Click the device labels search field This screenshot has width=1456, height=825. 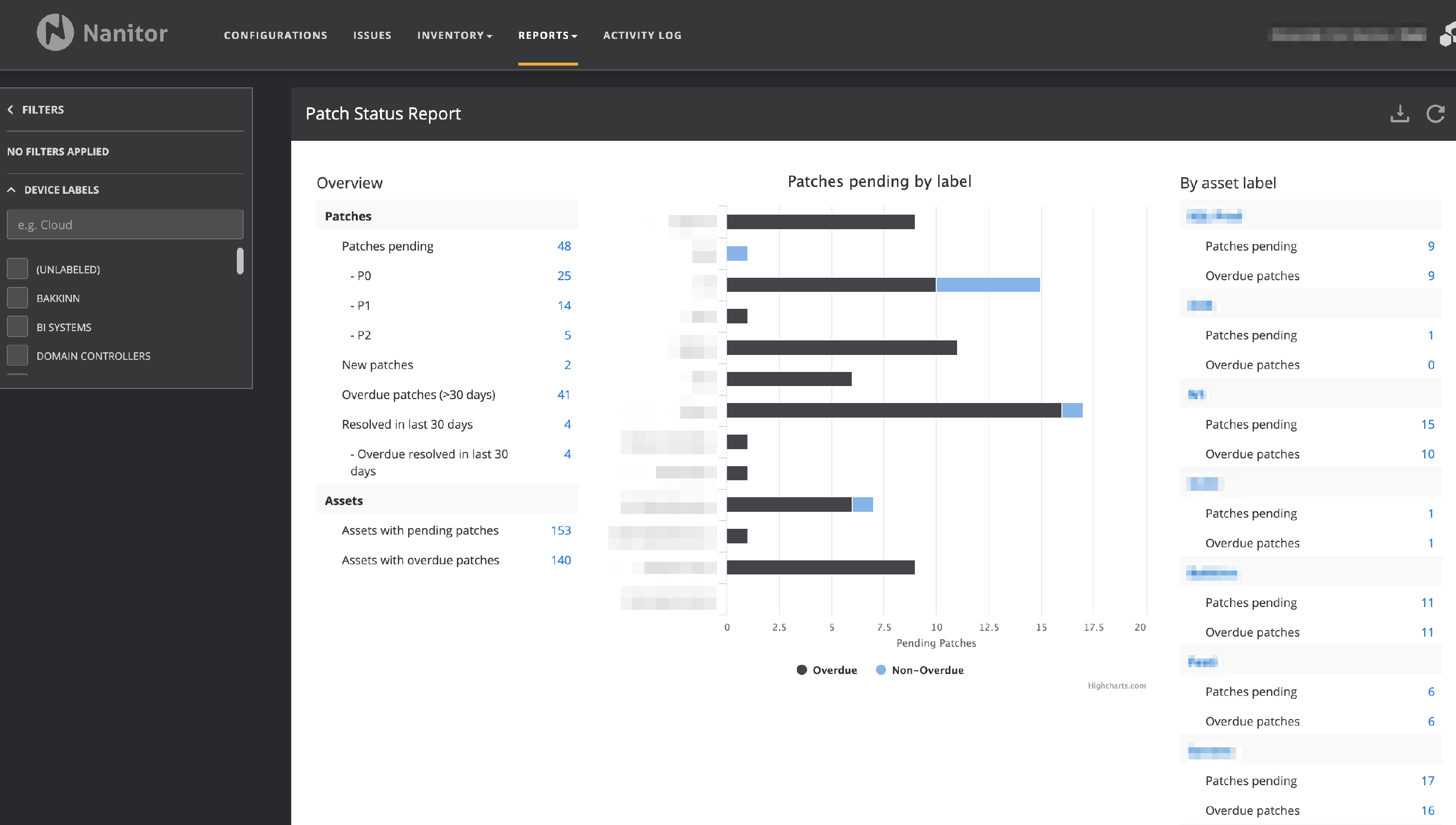click(125, 225)
